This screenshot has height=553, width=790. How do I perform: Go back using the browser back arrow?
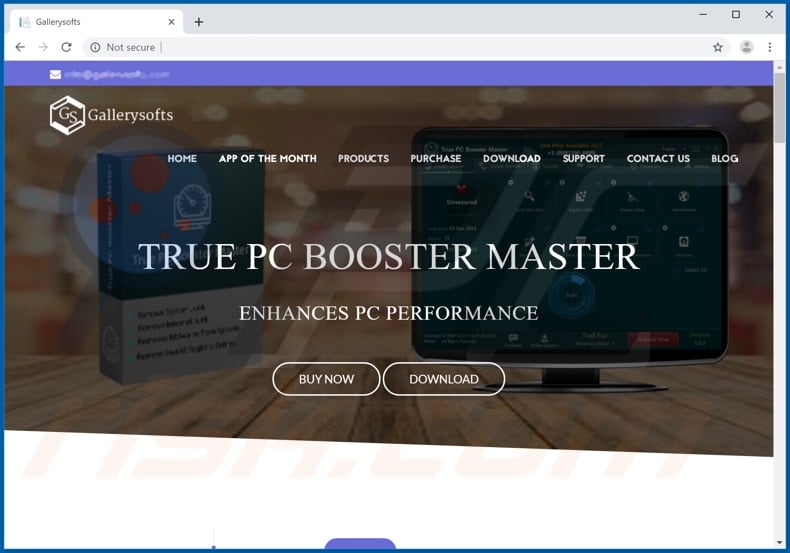pyautogui.click(x=20, y=47)
